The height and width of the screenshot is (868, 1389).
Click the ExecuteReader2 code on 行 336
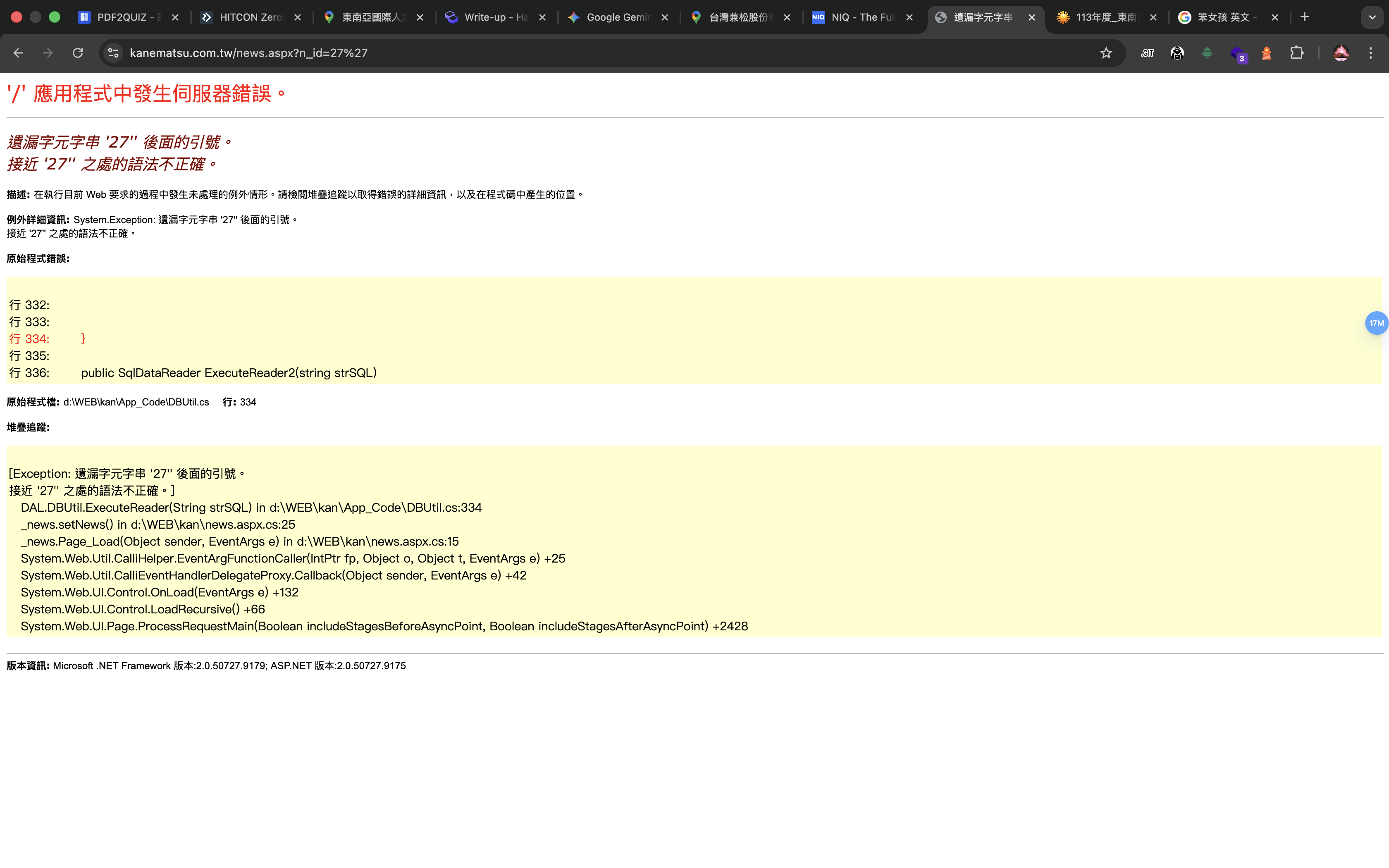(229, 373)
